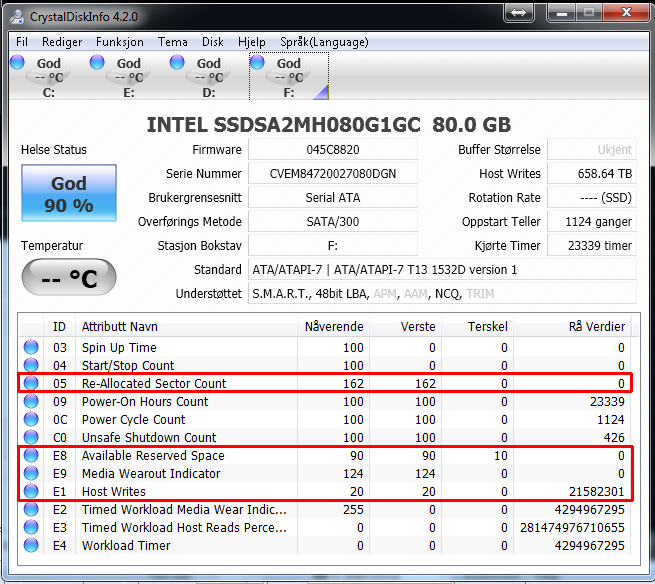The image size is (655, 584).
Task: Click the Understøttet features field
Action: coord(442,294)
